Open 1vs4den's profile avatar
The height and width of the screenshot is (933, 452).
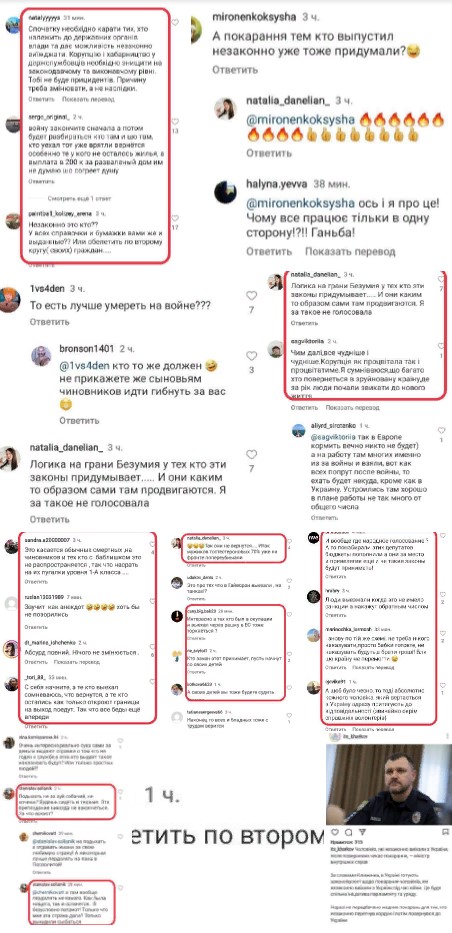point(10,299)
